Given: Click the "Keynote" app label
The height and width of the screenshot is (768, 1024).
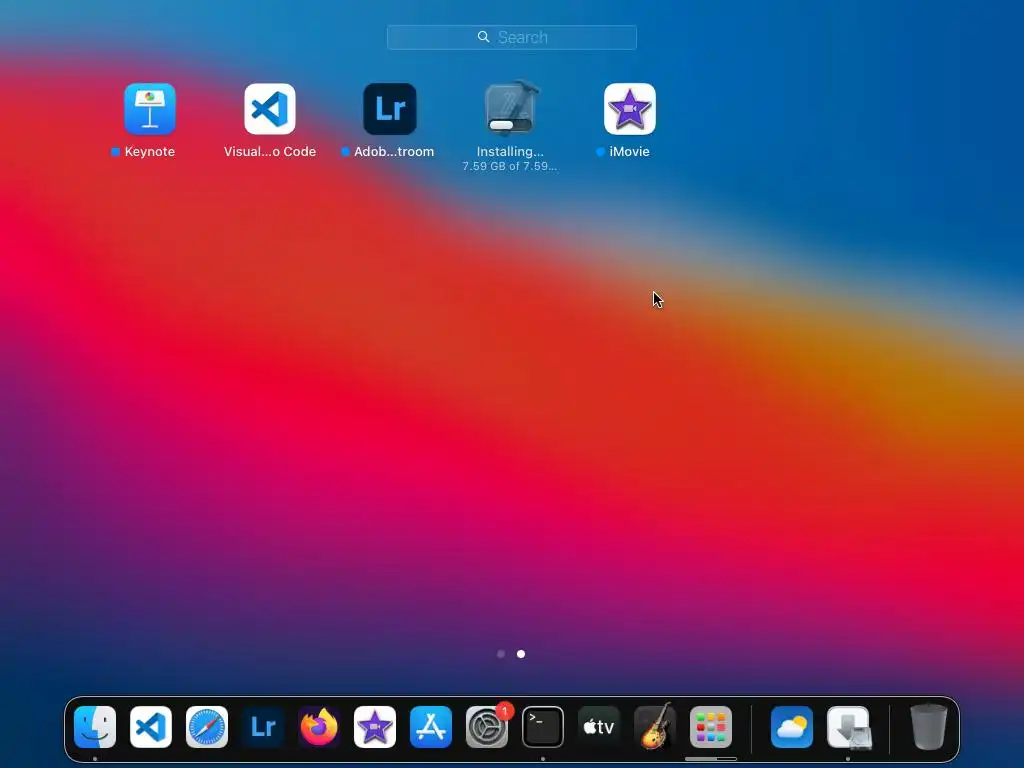Looking at the screenshot, I should coord(150,152).
